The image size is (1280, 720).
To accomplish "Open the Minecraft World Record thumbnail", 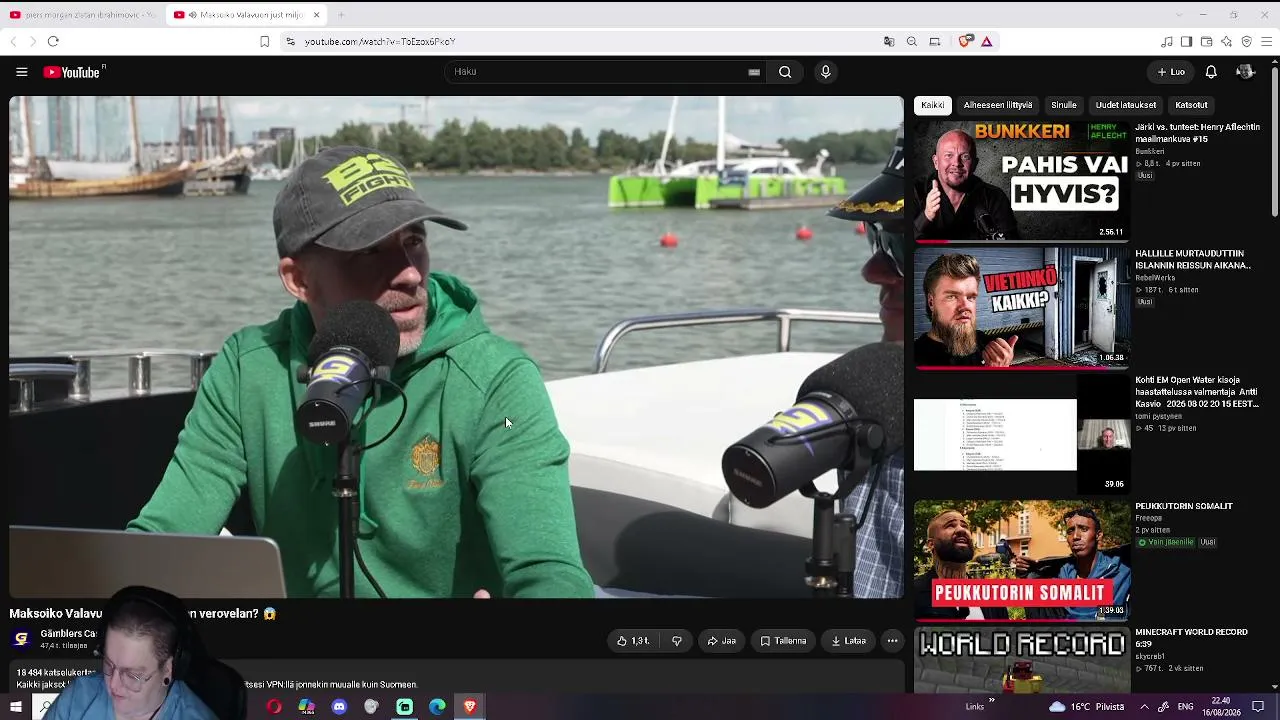I will click(1021, 660).
